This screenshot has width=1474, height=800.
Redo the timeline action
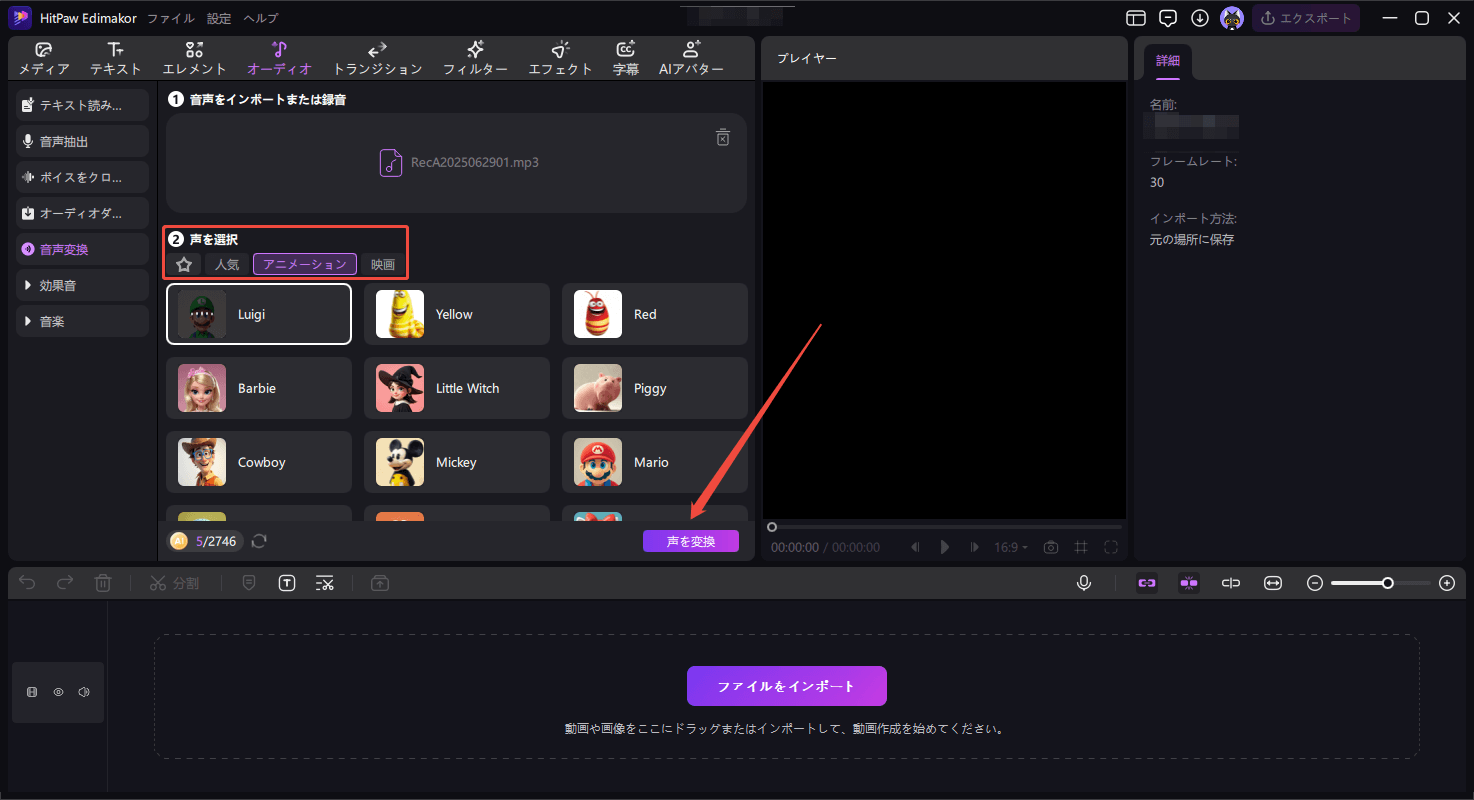[x=65, y=583]
